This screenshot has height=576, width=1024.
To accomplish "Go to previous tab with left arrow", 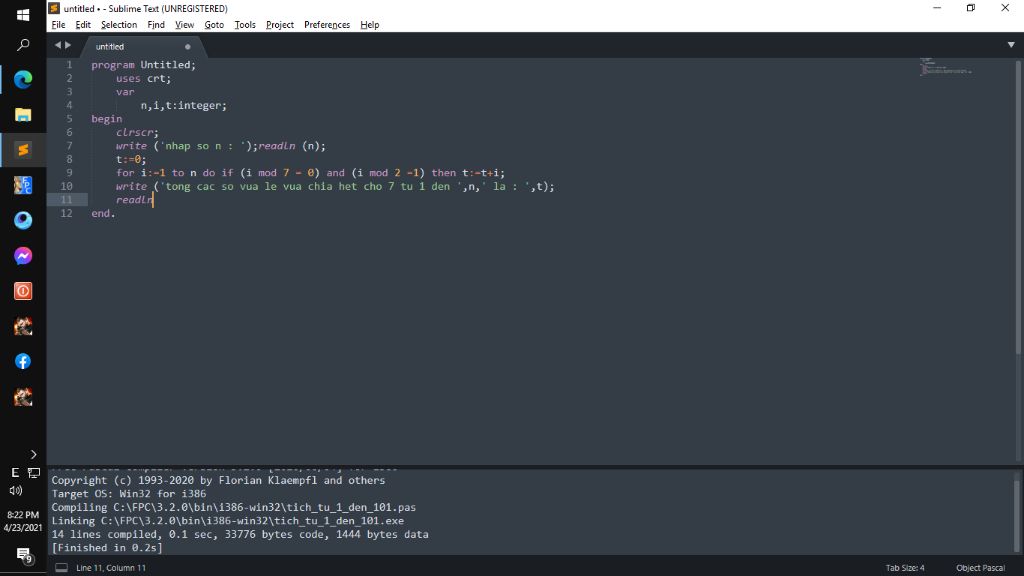I will pyautogui.click(x=57, y=45).
